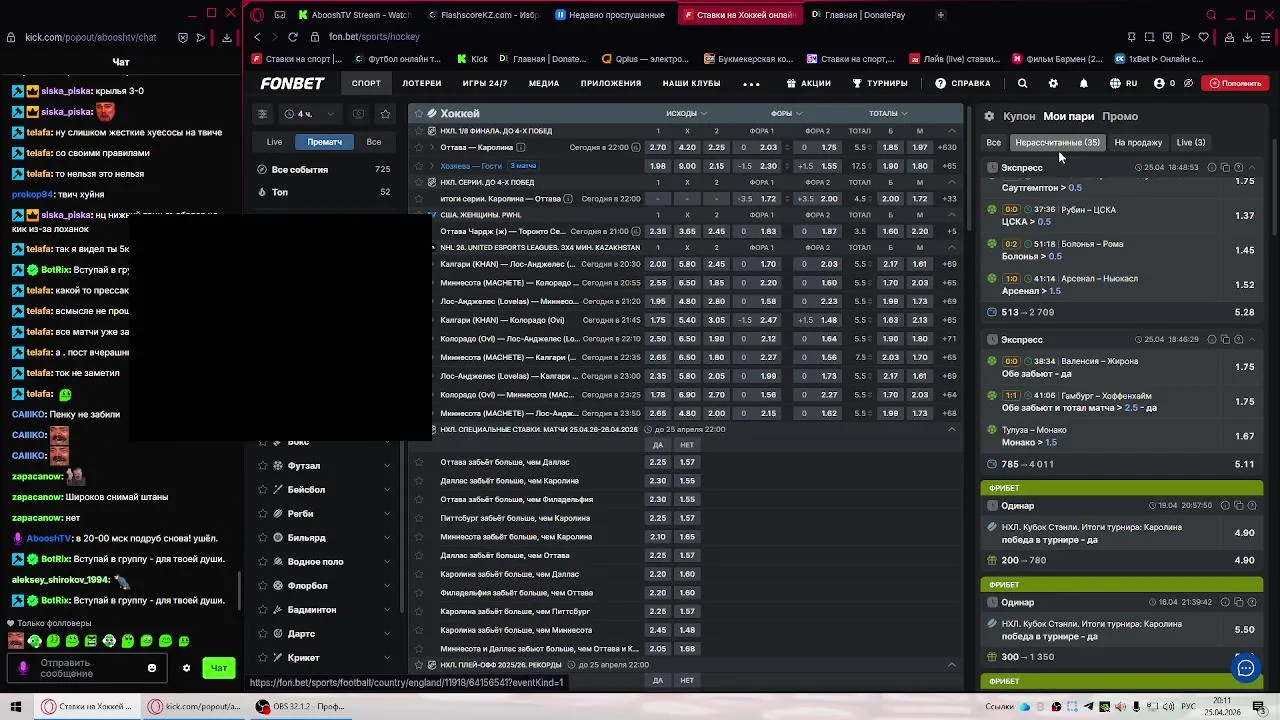Filter bets by На продажу
This screenshot has width=1280, height=720.
(1138, 143)
